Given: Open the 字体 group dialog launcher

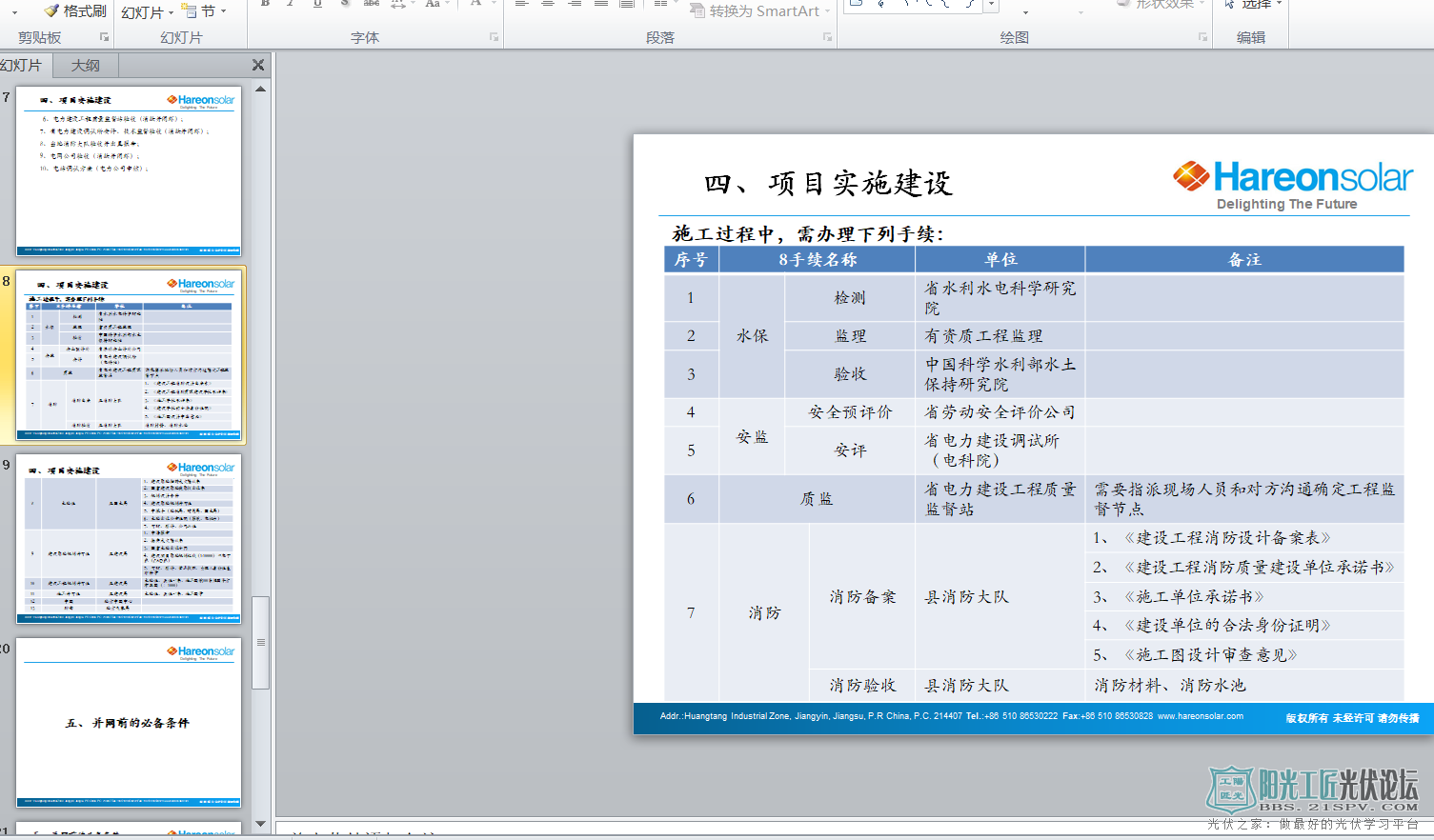Looking at the screenshot, I should pyautogui.click(x=494, y=37).
